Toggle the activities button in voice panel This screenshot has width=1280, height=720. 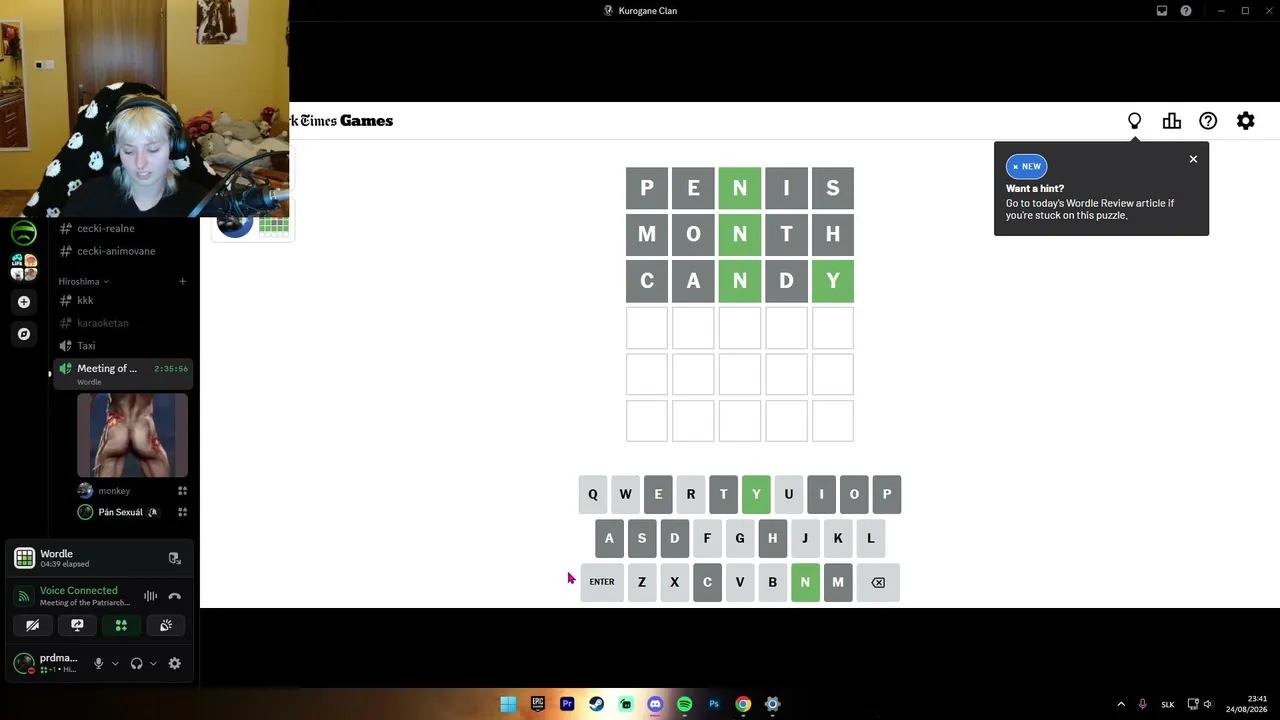[121, 626]
